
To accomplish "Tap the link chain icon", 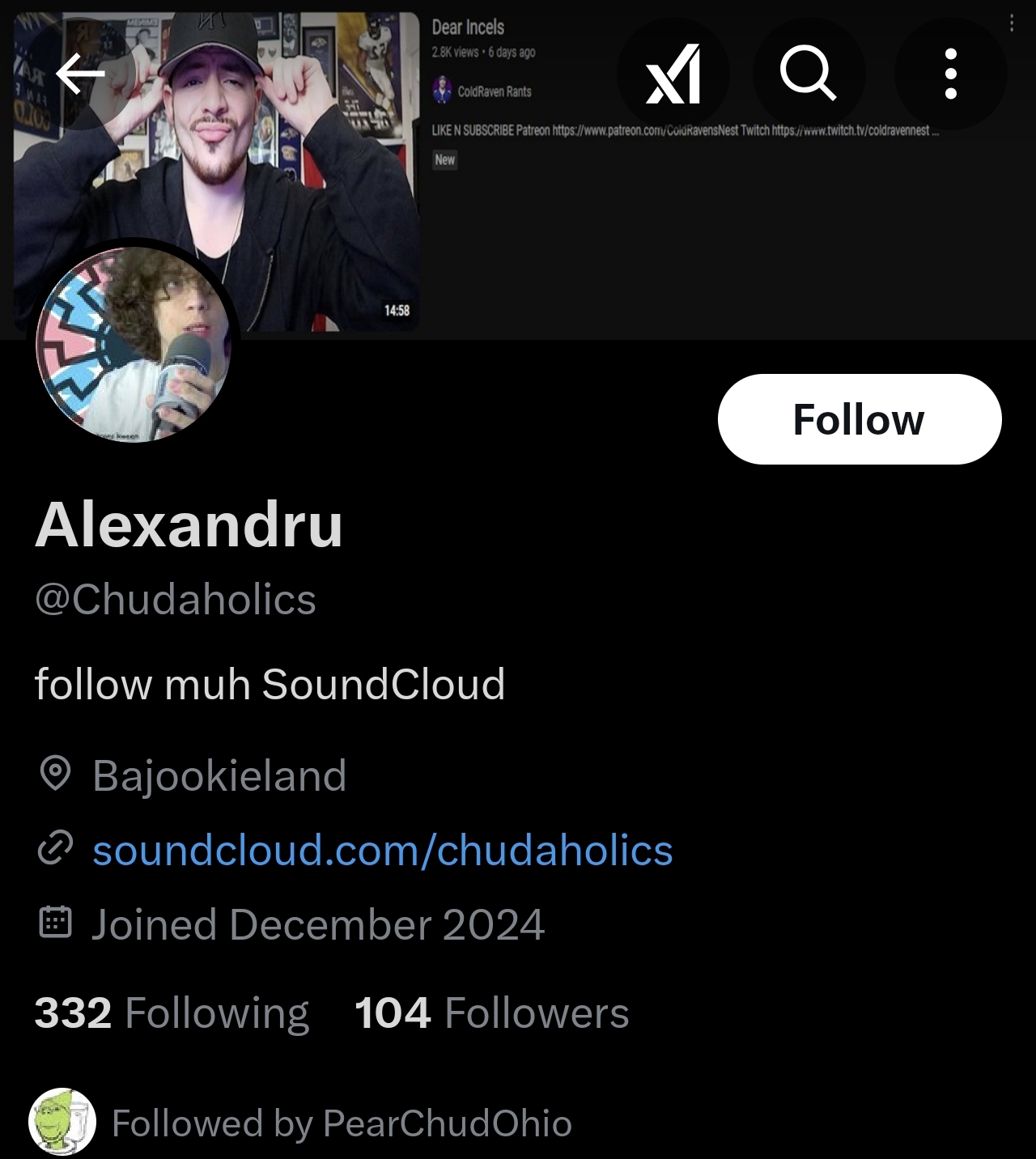I will 55,848.
